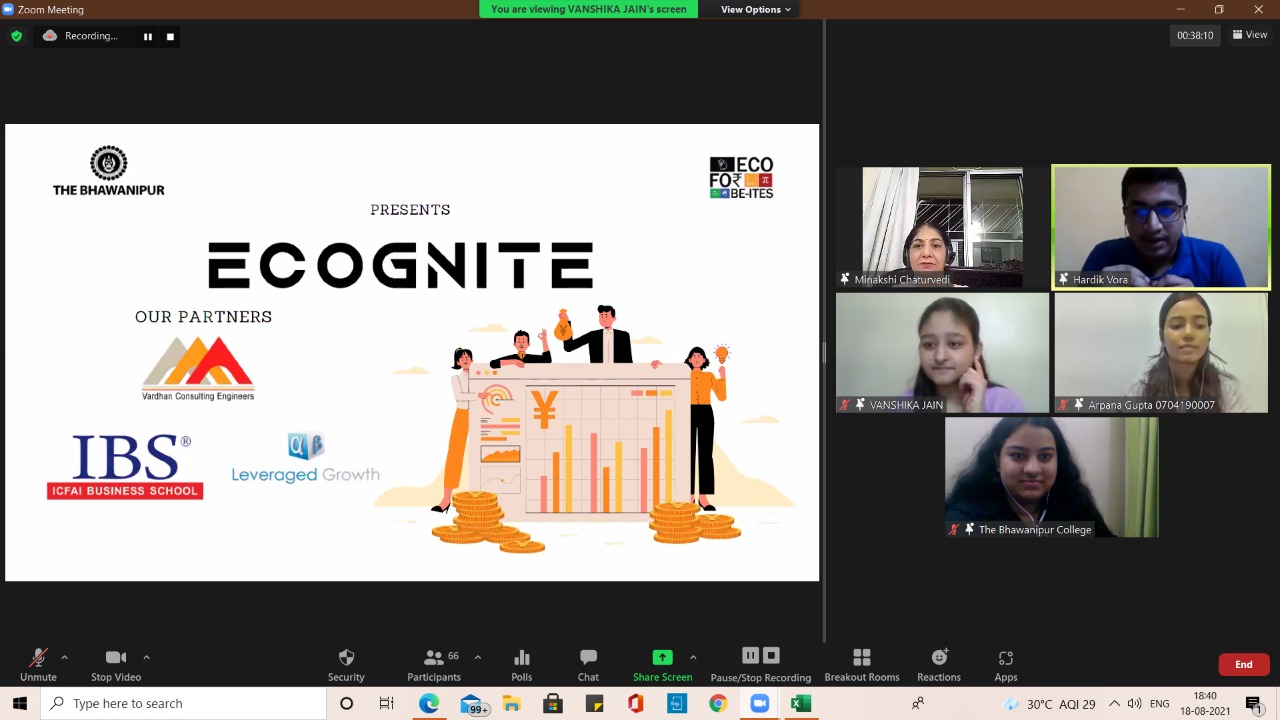The image size is (1280, 720).
Task: Click the red End button
Action: click(1243, 664)
